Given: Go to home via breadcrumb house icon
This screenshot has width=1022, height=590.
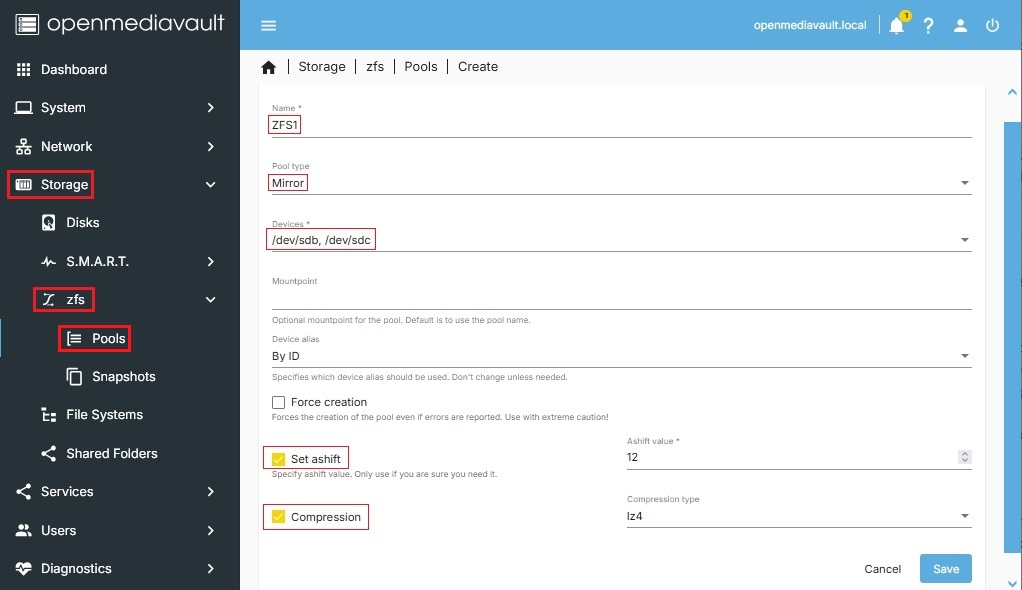Looking at the screenshot, I should (x=268, y=67).
